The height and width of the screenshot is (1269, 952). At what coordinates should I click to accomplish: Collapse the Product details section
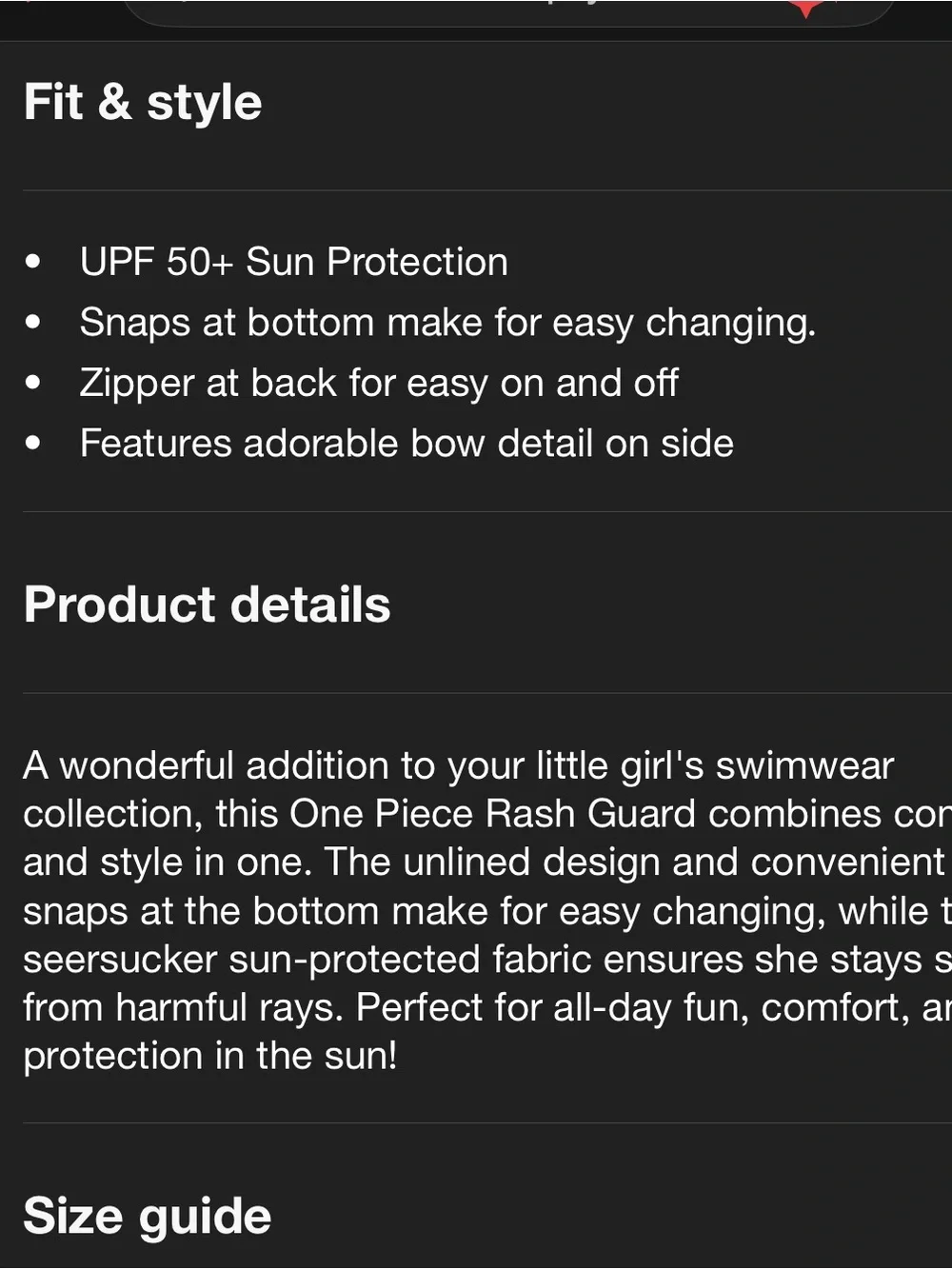[x=207, y=605]
